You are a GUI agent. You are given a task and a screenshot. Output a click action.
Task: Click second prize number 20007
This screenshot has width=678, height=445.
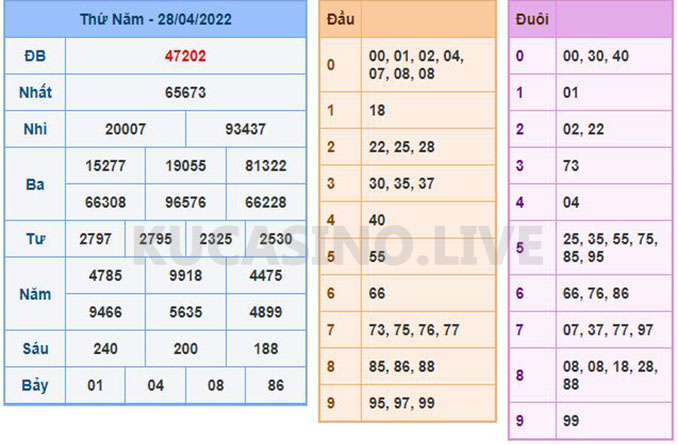pyautogui.click(x=125, y=129)
